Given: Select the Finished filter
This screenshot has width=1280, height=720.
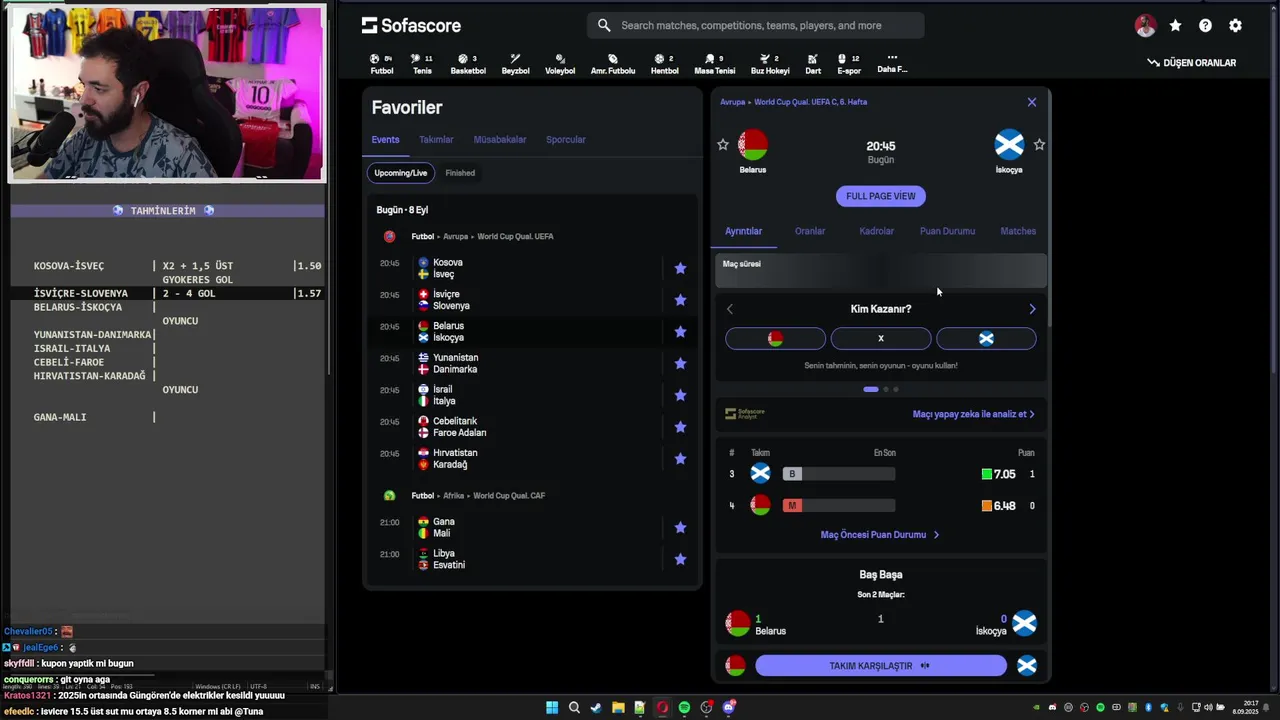Looking at the screenshot, I should (460, 173).
